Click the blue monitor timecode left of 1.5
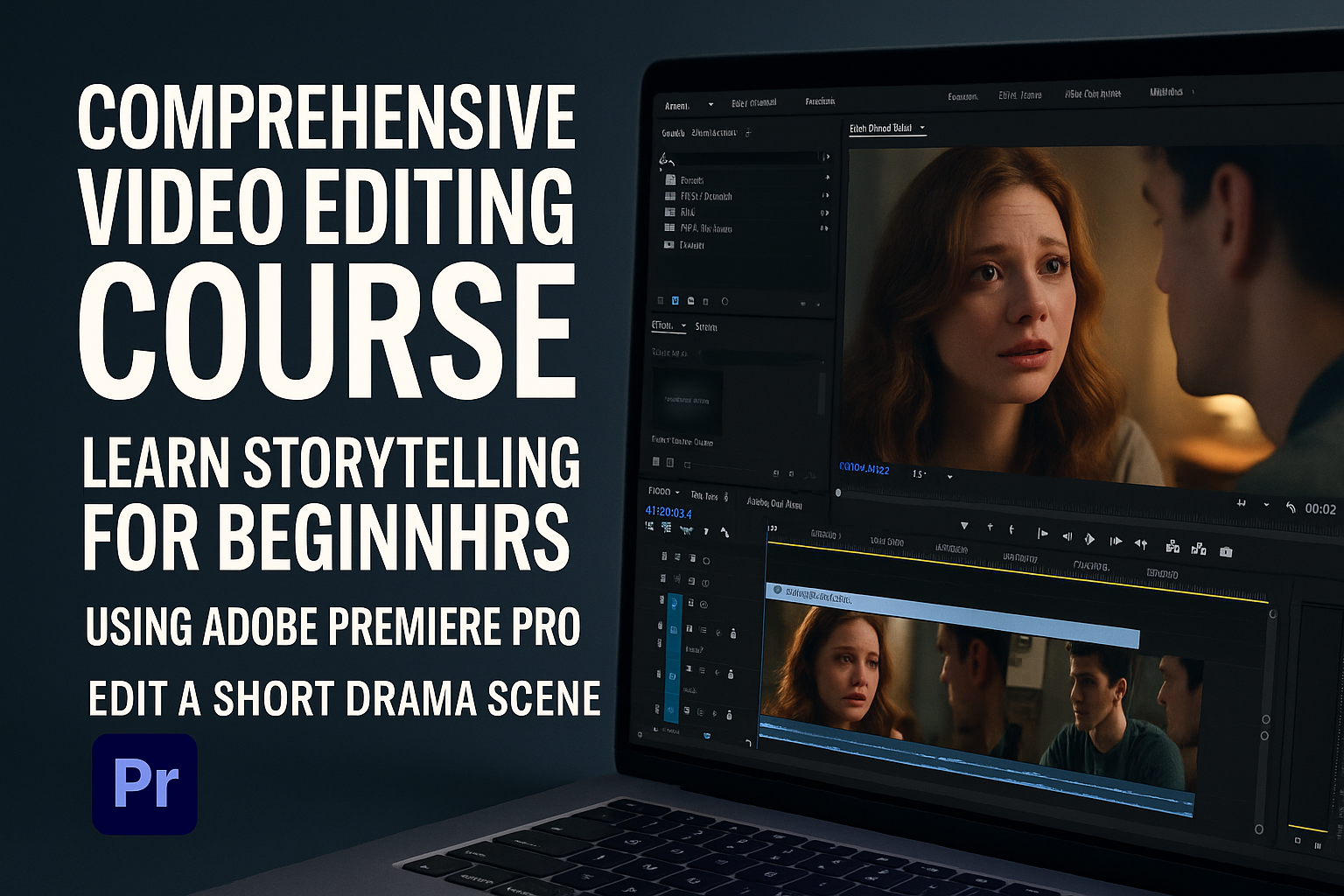Screen dimensions: 1344x896 tap(864, 469)
